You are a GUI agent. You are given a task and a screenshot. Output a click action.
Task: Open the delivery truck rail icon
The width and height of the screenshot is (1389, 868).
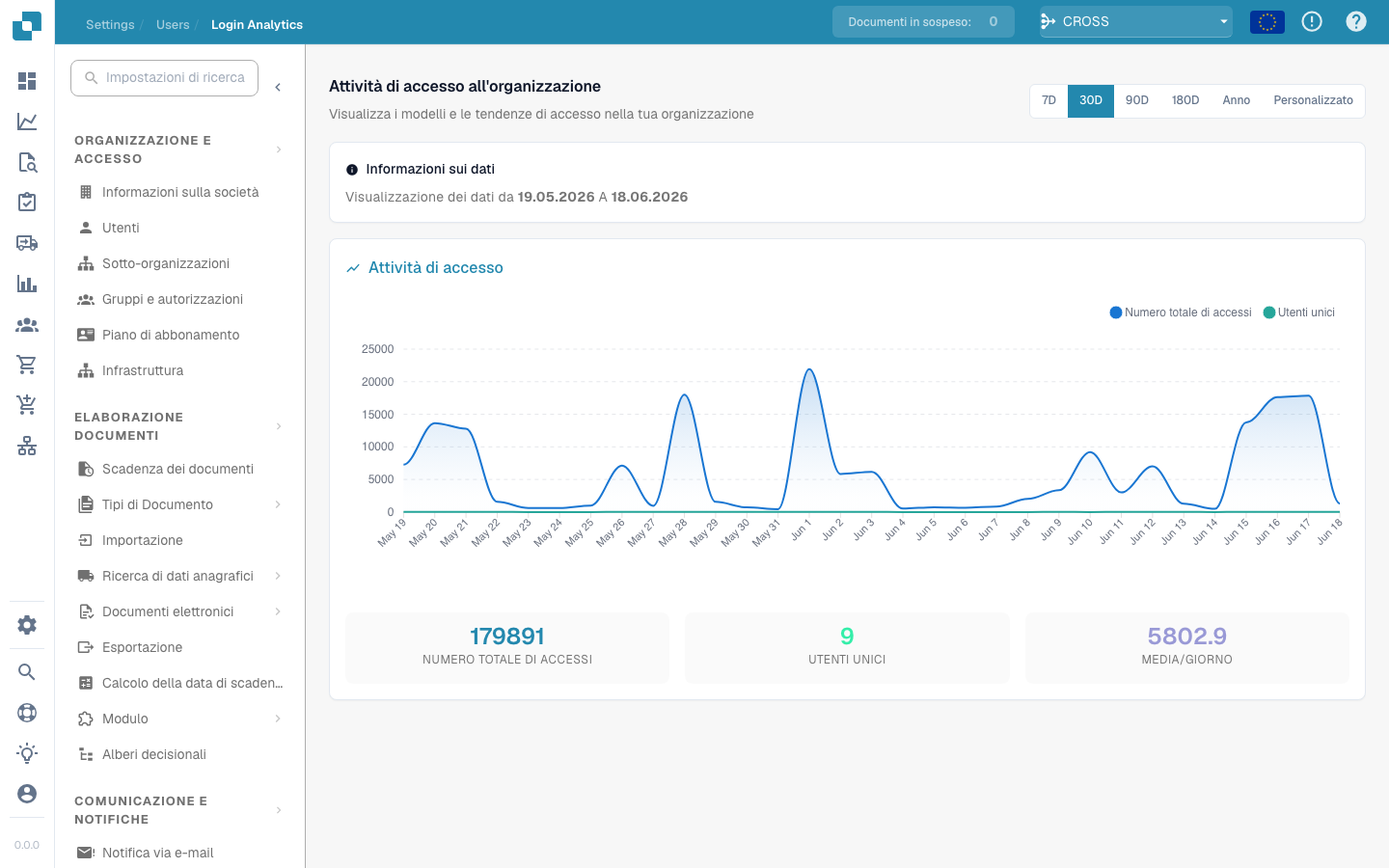(x=27, y=243)
